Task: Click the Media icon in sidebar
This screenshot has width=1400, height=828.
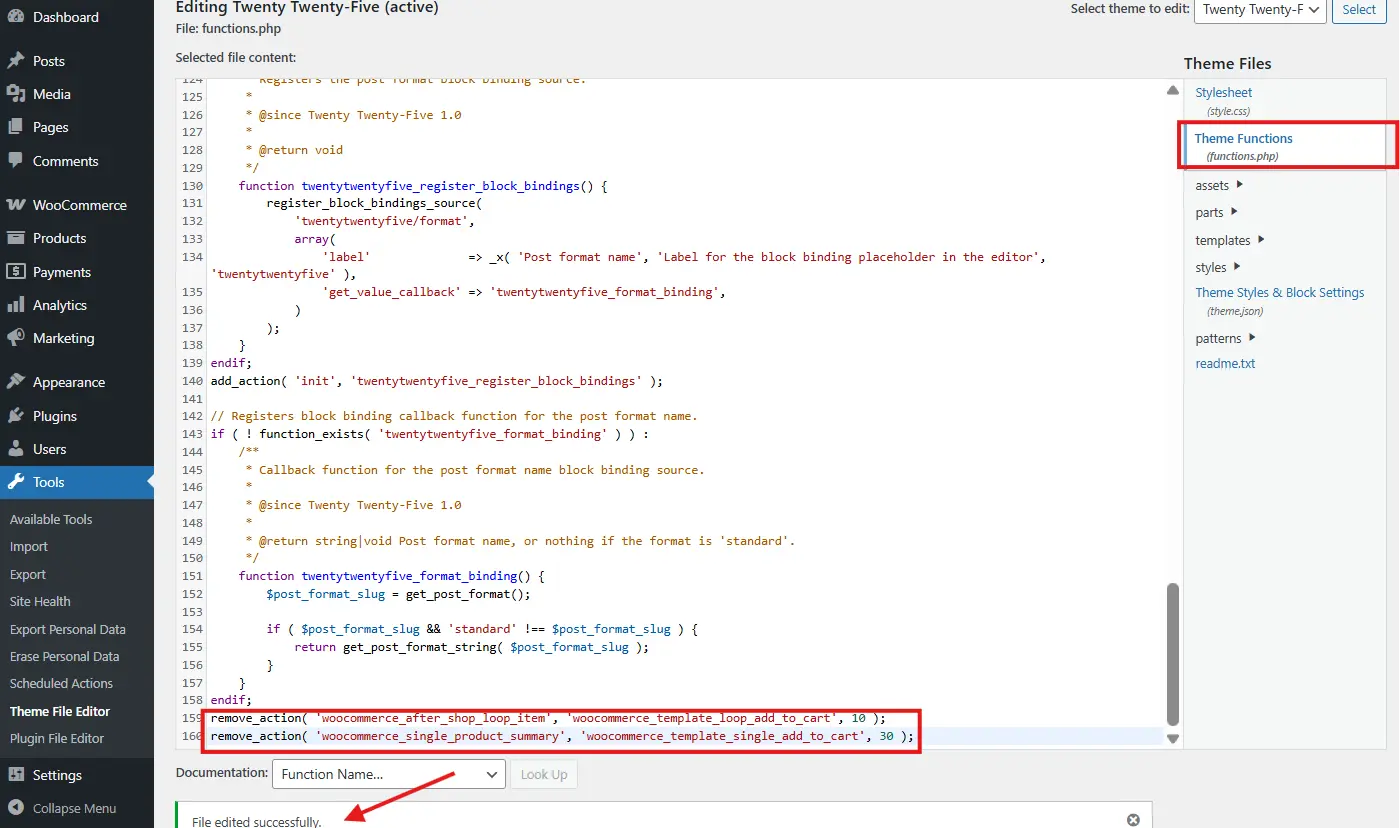Action: (x=16, y=94)
